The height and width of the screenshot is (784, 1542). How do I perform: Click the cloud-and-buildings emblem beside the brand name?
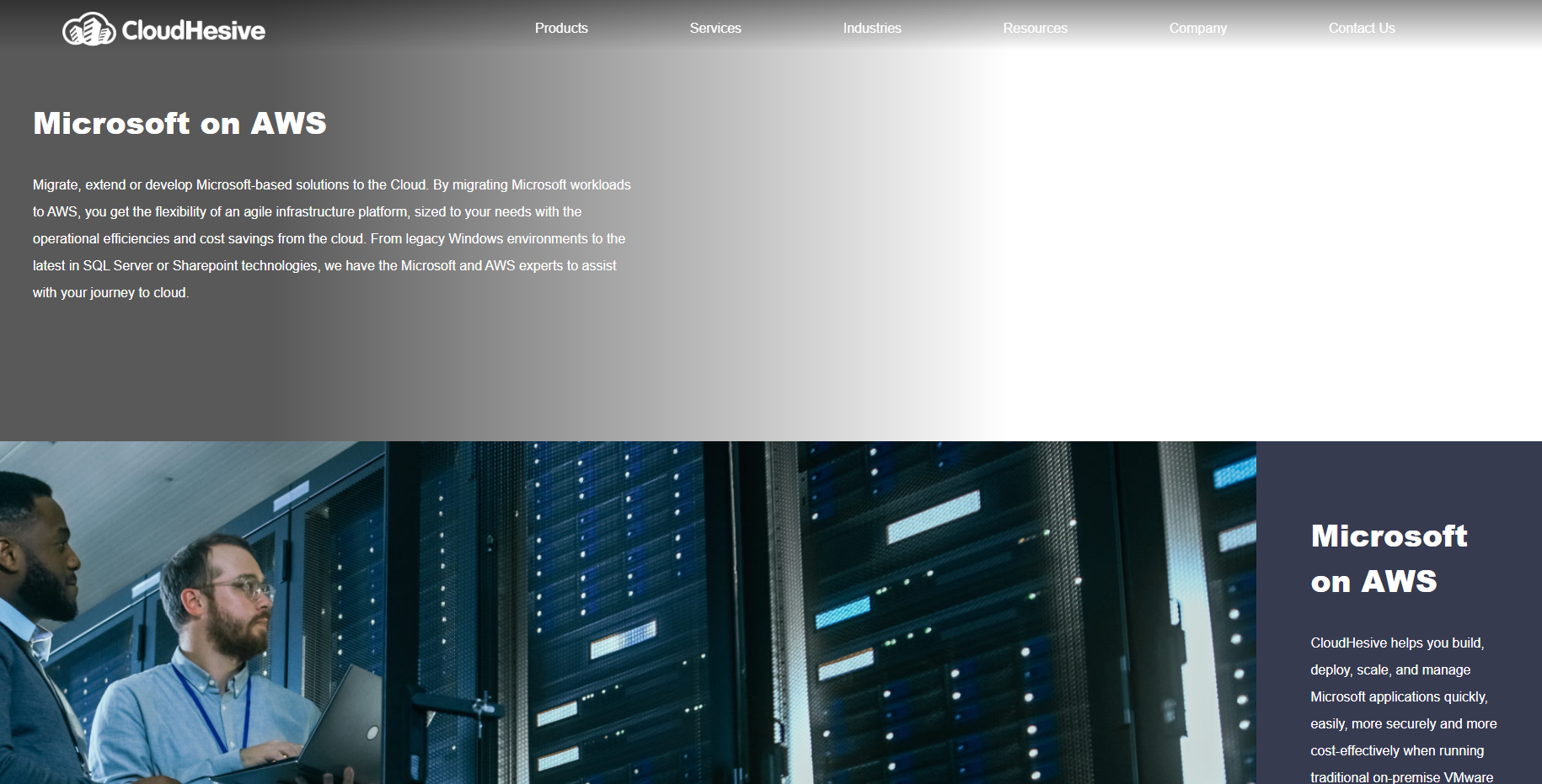click(88, 29)
